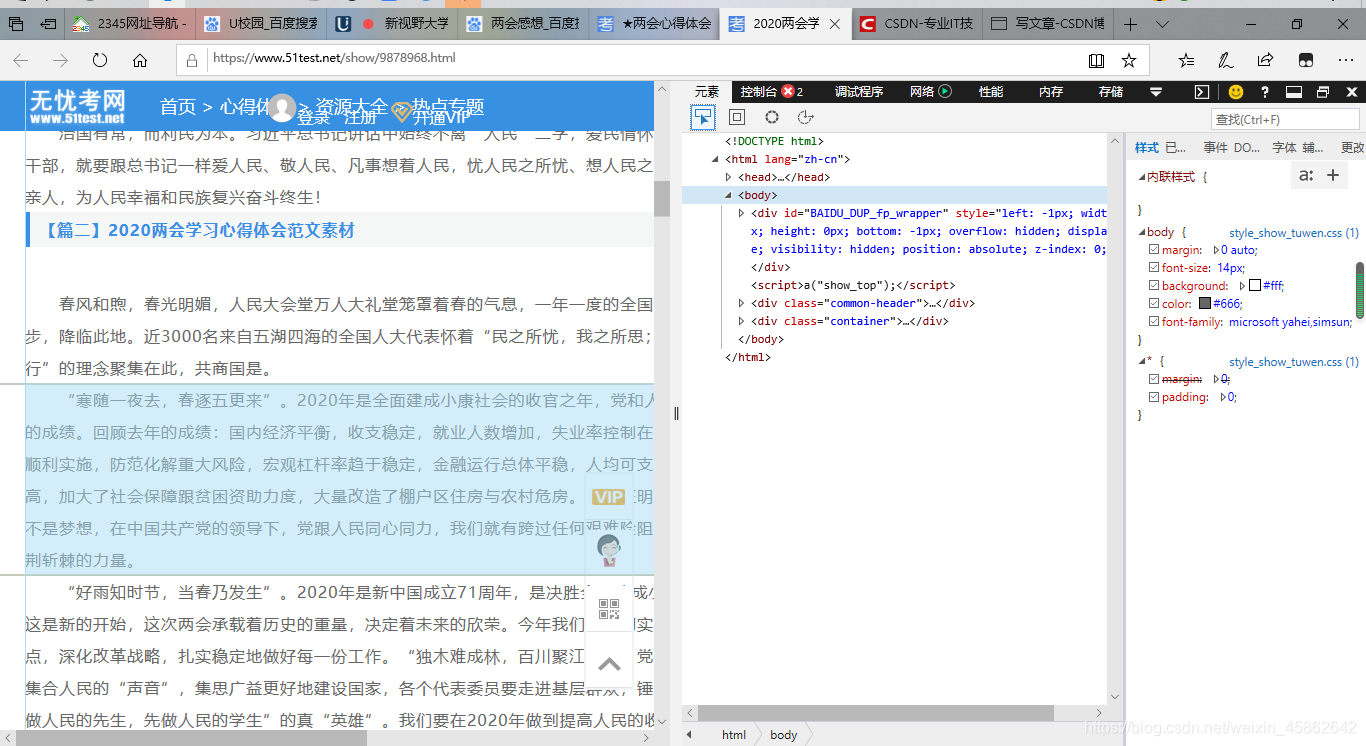Expand the head element node

click(x=729, y=177)
